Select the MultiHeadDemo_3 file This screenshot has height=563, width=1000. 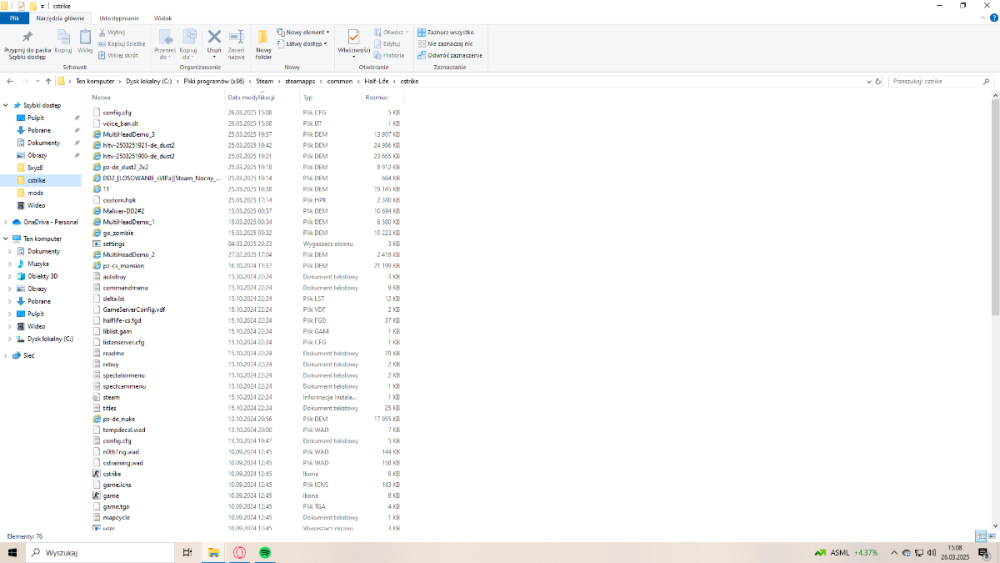coord(128,135)
